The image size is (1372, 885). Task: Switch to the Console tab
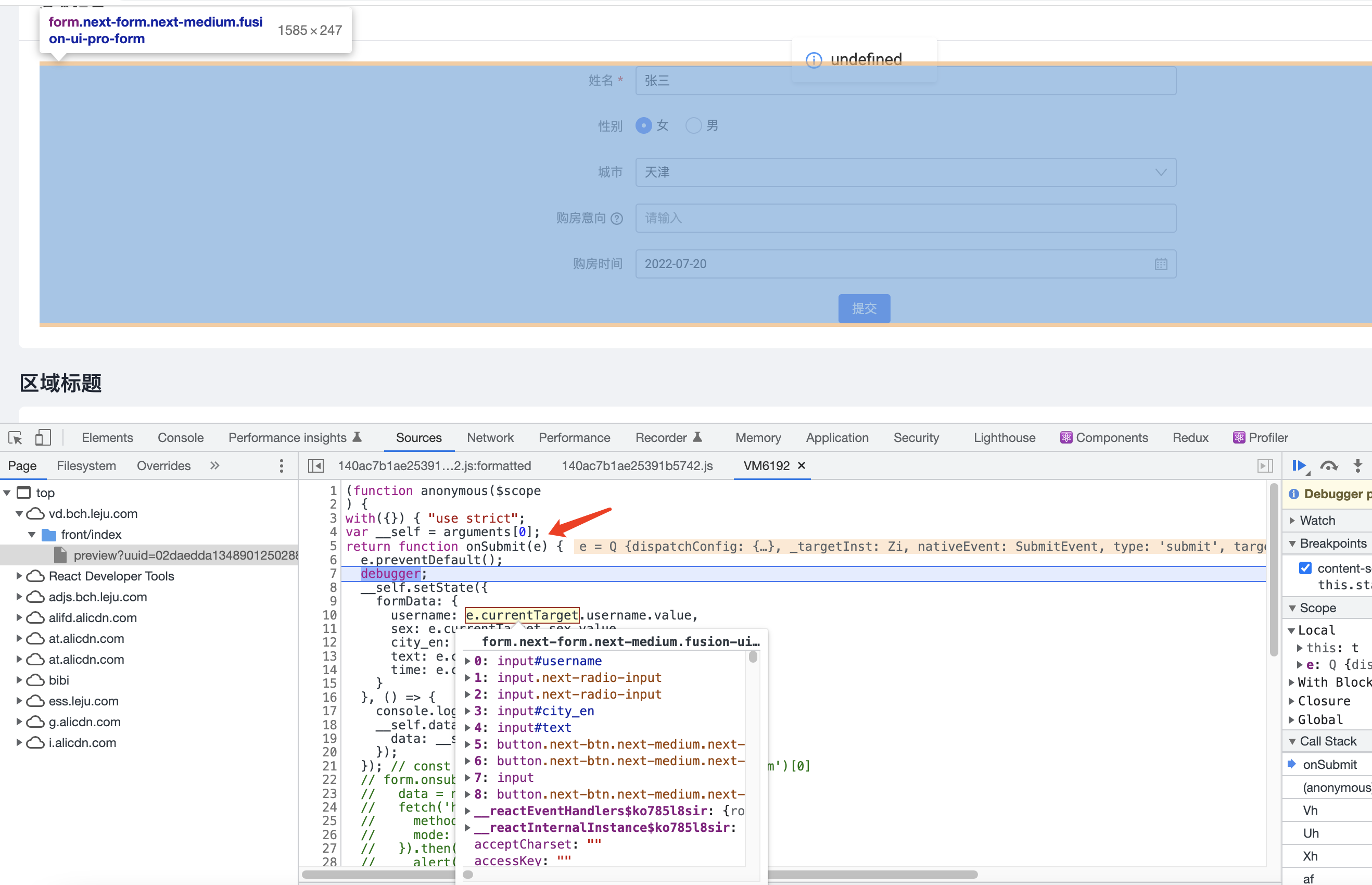click(x=181, y=437)
